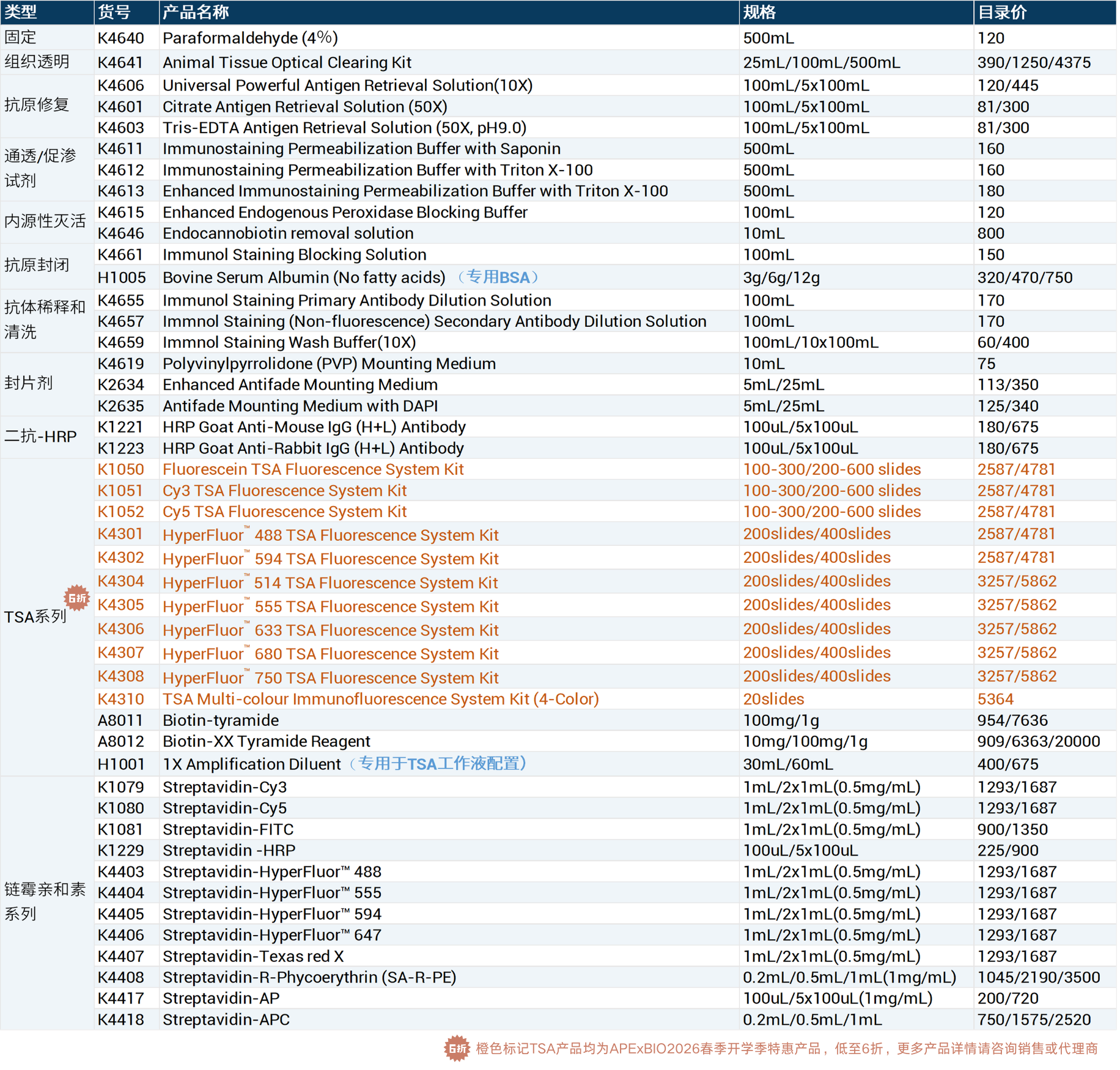
Task: Select product code K1050 in orange
Action: [121, 470]
